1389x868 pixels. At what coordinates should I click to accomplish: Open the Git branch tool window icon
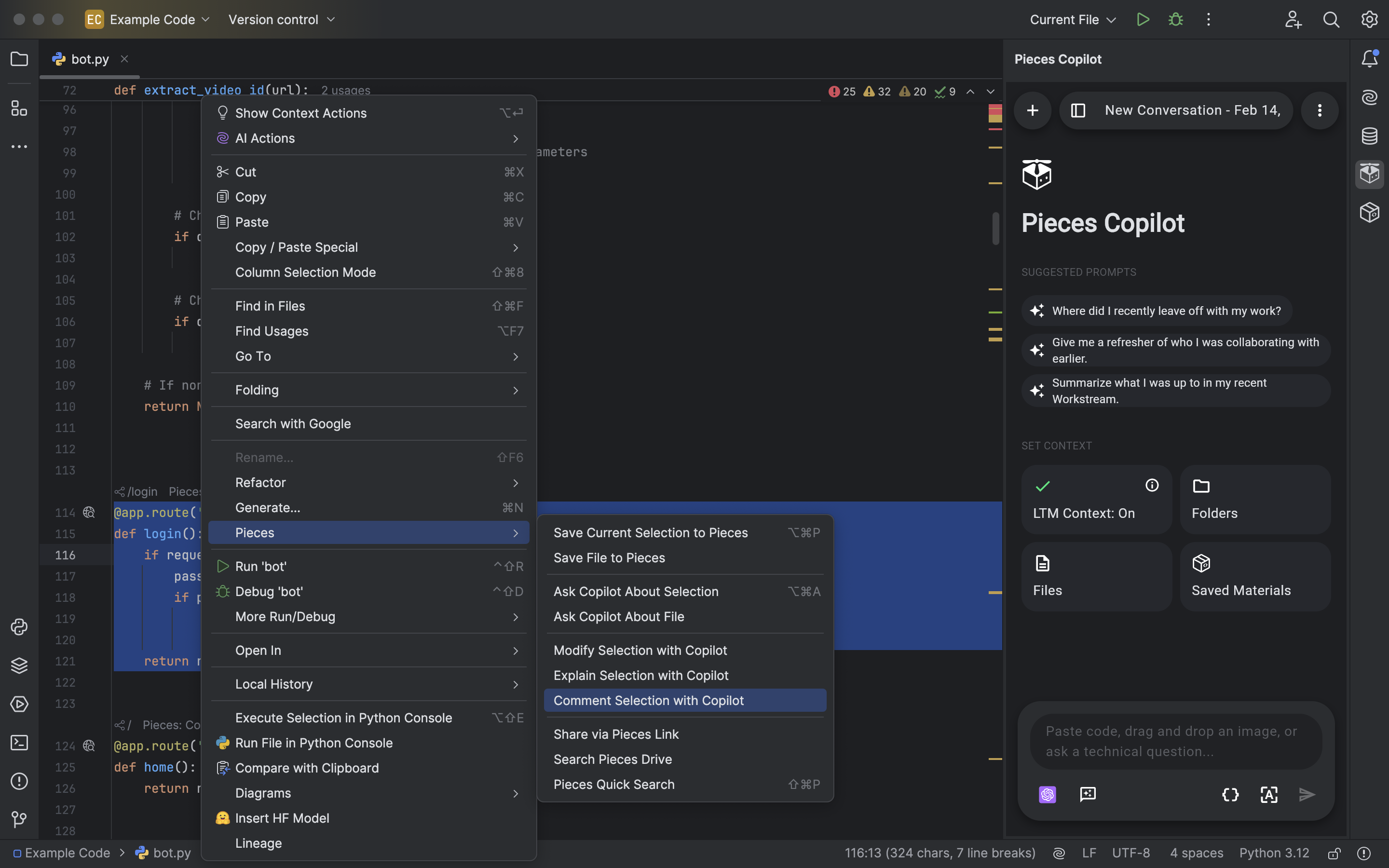point(19,819)
